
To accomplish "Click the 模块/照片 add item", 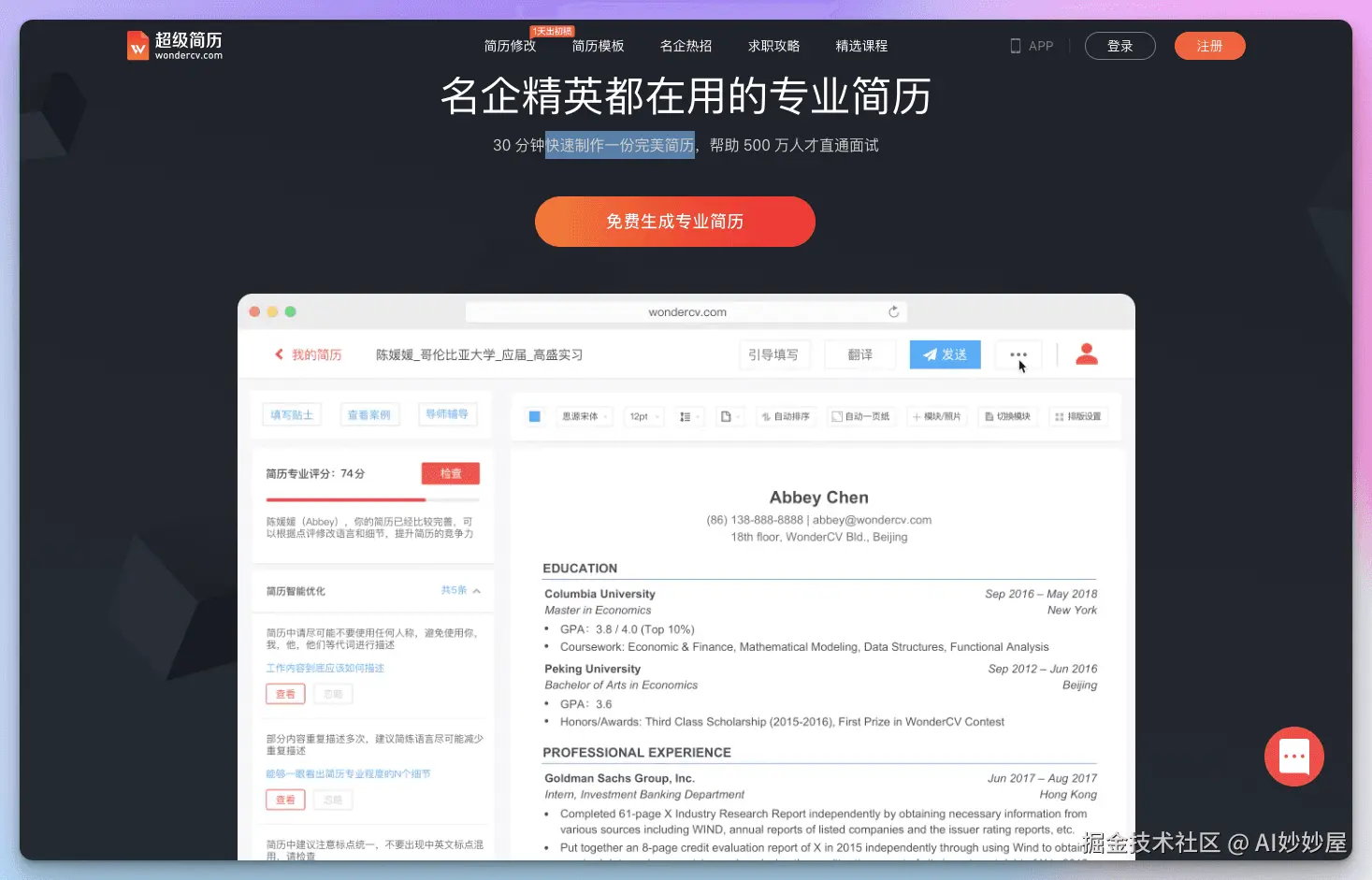I will 936,416.
